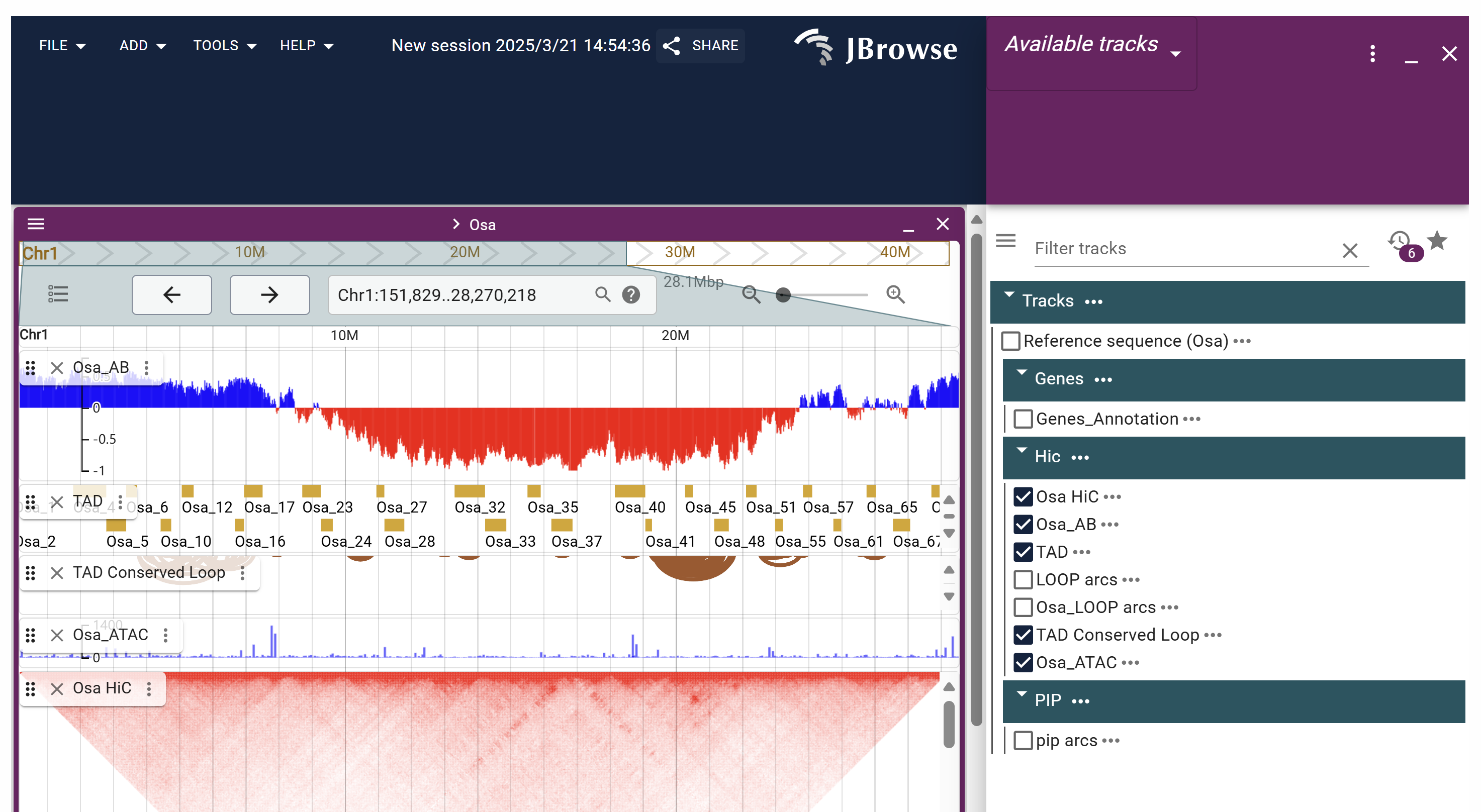
Task: Uncheck TAD Conserved Loop in track list
Action: click(1023, 635)
